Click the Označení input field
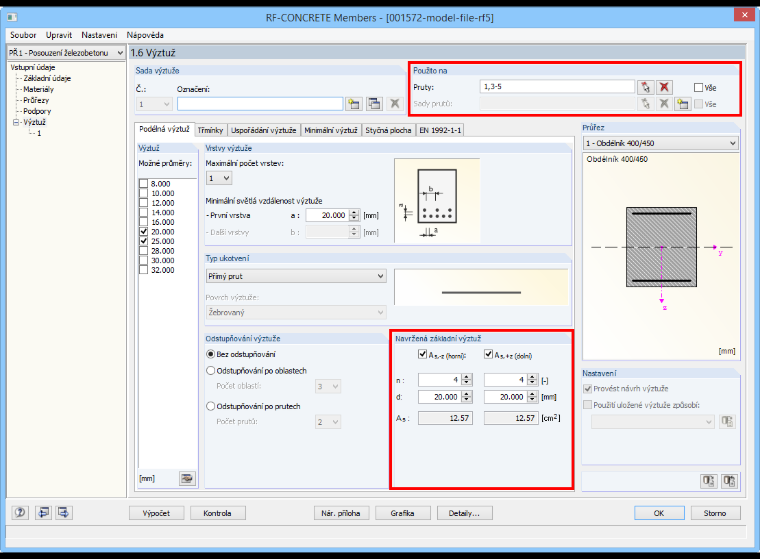 (x=260, y=104)
